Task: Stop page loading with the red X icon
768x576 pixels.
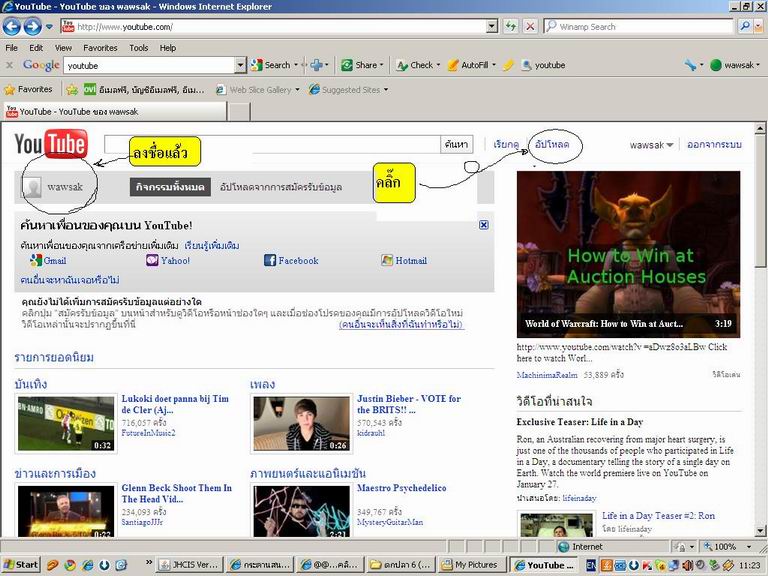Action: pyautogui.click(x=530, y=26)
